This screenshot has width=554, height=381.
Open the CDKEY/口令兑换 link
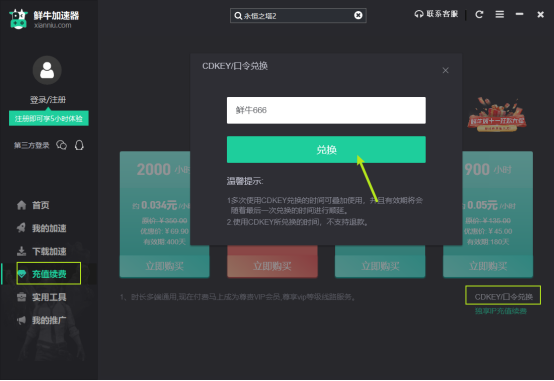pos(503,296)
